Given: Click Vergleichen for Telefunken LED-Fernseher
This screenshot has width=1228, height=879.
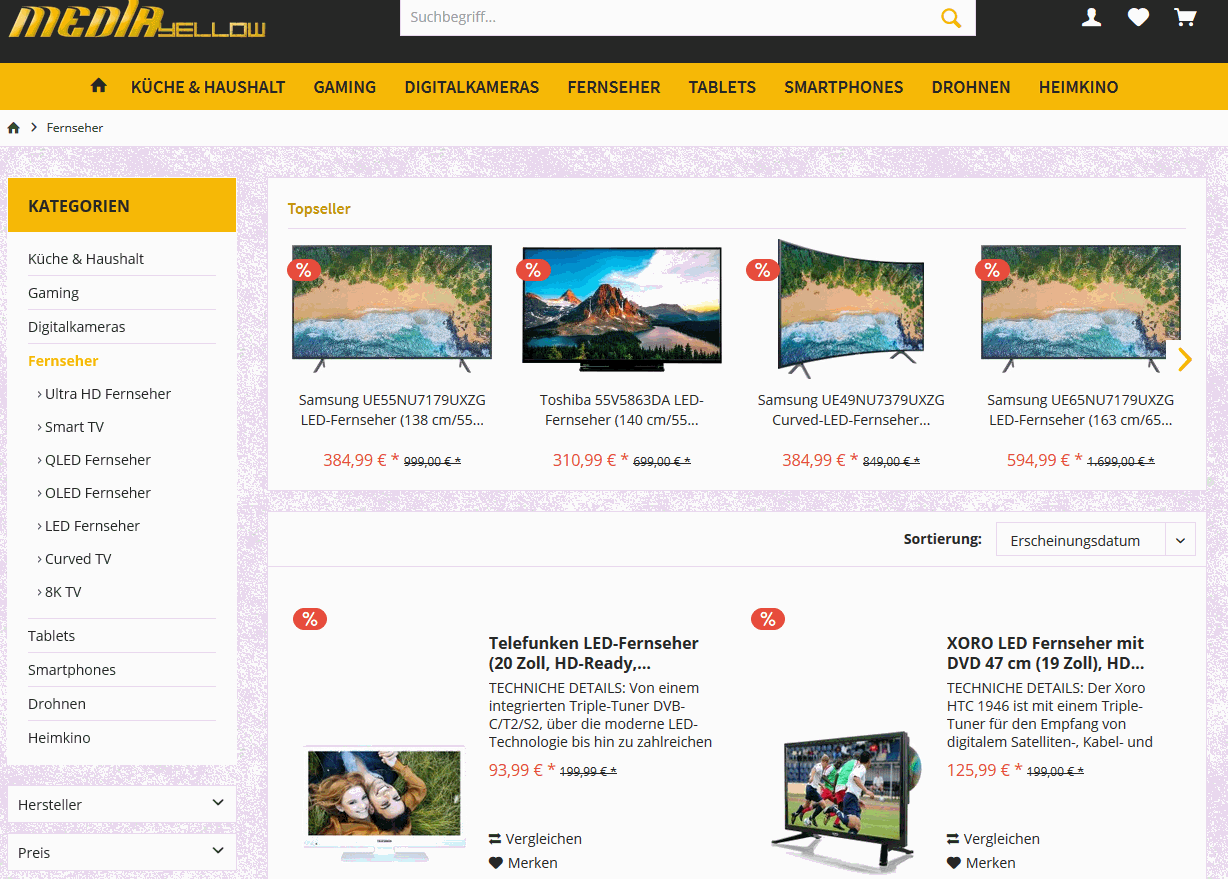Looking at the screenshot, I should pos(535,839).
